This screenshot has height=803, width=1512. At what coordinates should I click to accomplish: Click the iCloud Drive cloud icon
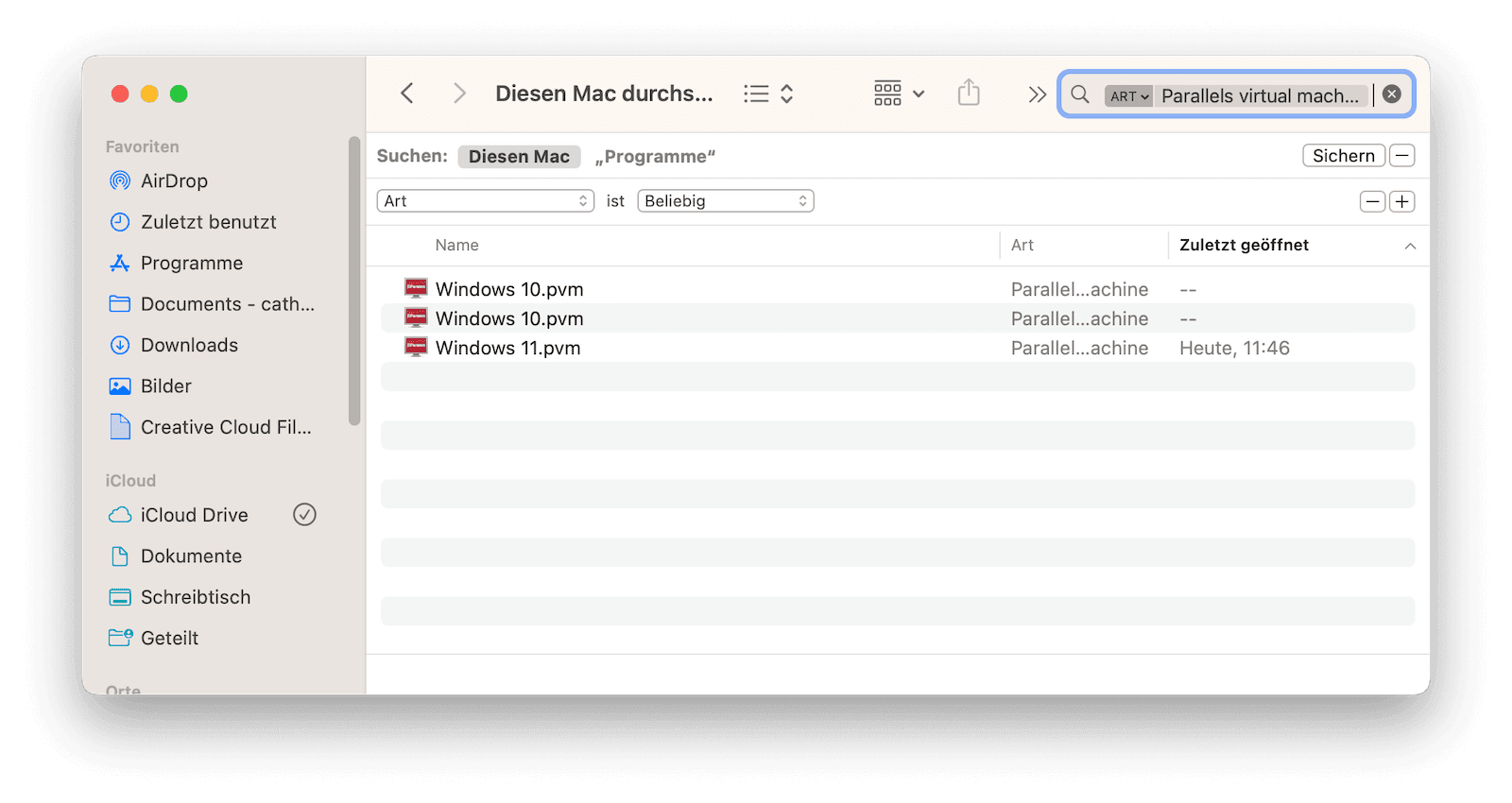pyautogui.click(x=120, y=515)
